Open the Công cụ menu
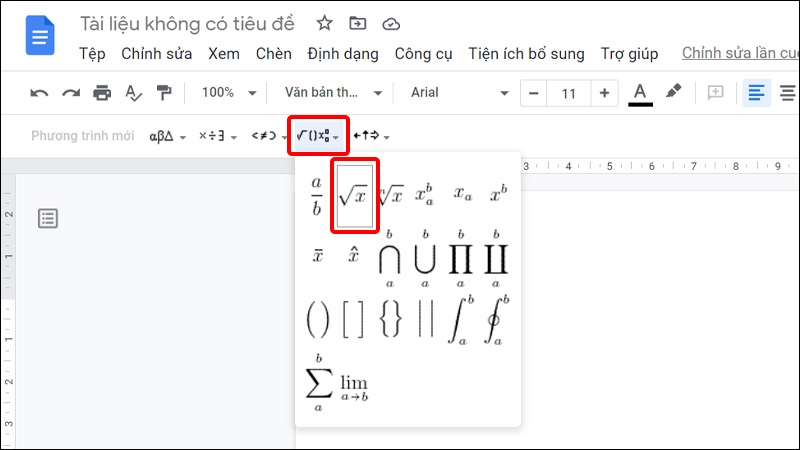800x450 pixels. (423, 54)
